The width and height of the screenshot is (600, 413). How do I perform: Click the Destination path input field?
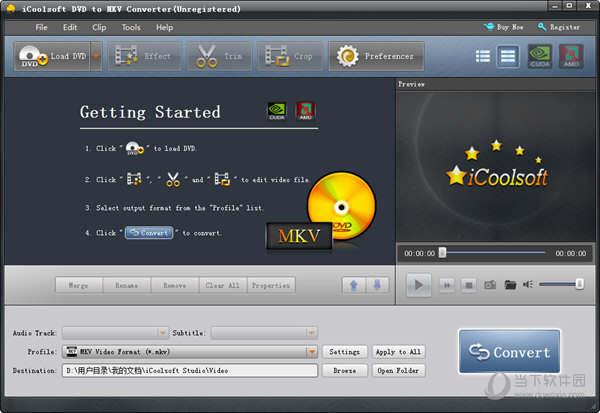coord(190,370)
